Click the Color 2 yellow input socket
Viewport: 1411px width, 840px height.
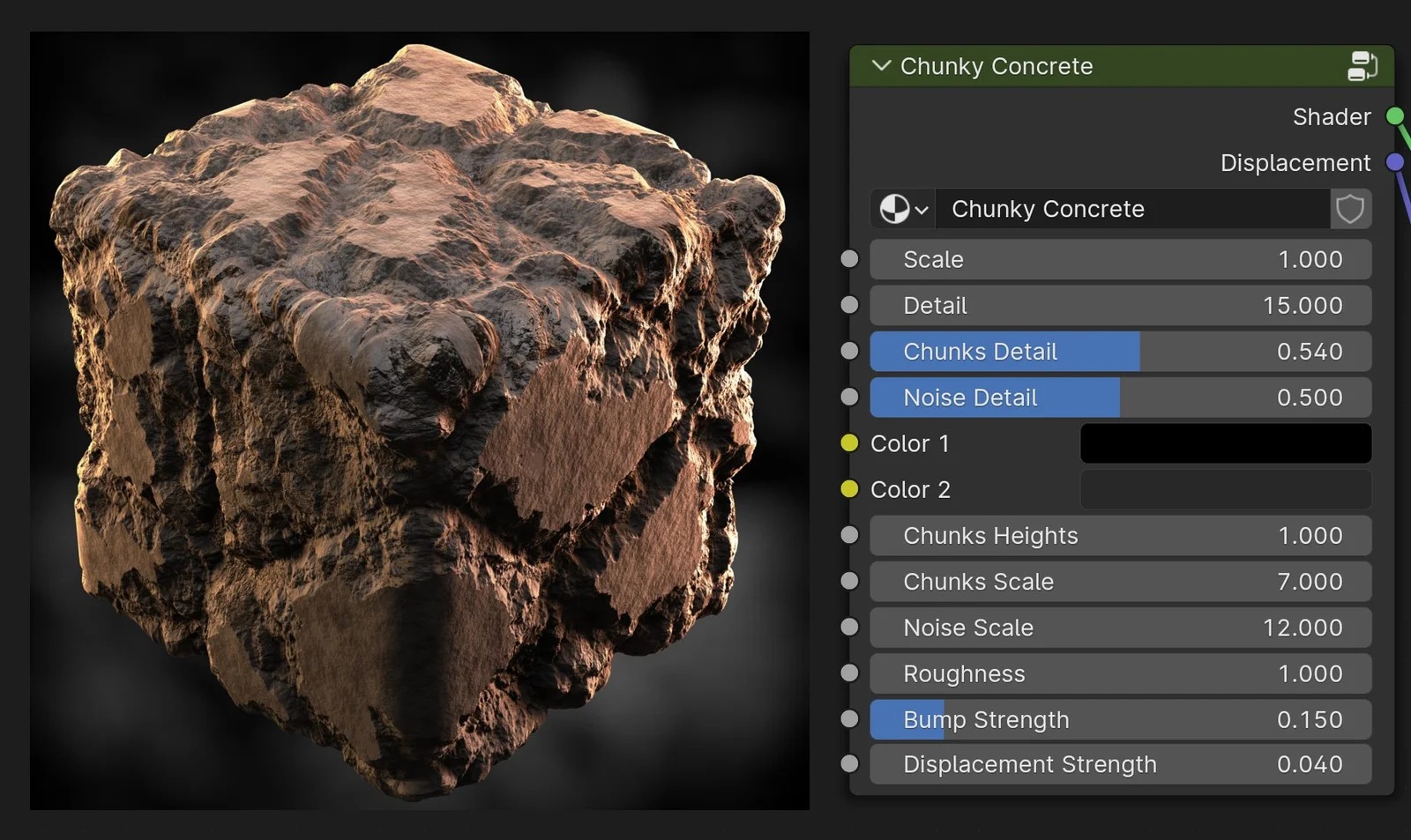pyautogui.click(x=848, y=489)
